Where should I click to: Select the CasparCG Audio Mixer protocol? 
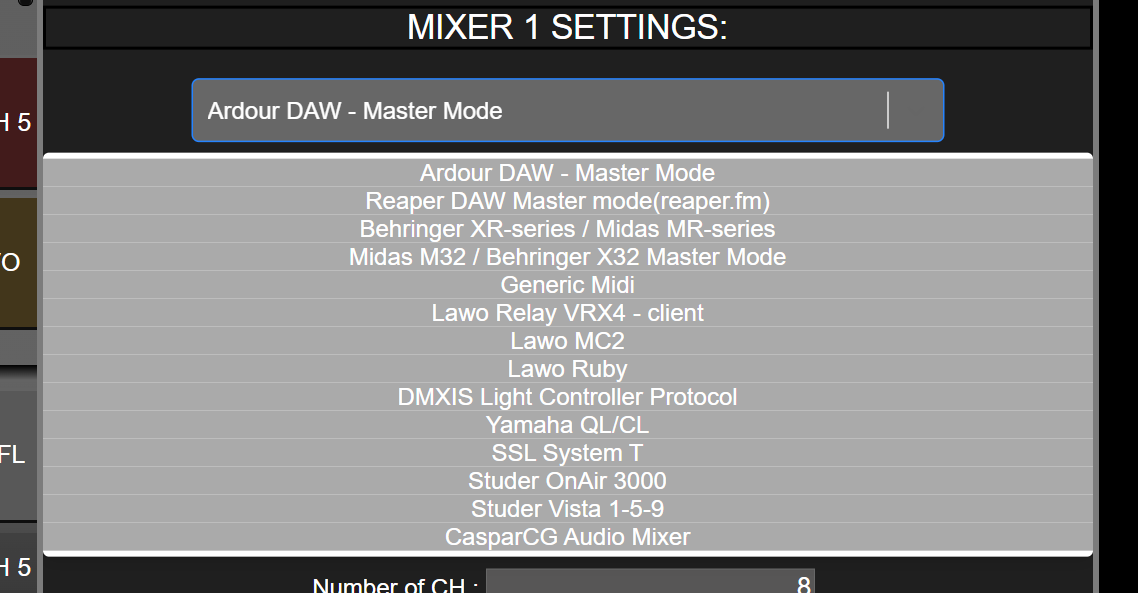pos(567,536)
